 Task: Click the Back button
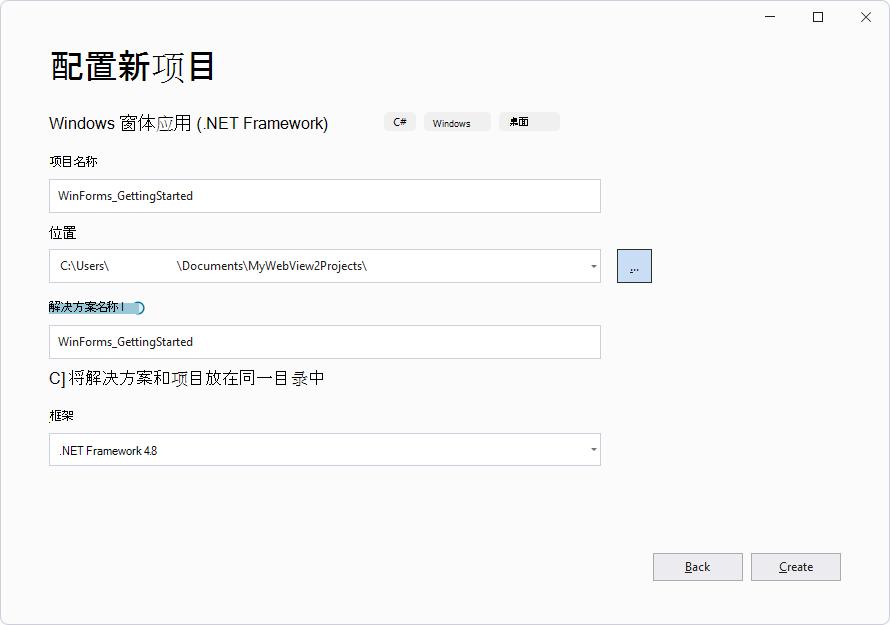coord(697,567)
